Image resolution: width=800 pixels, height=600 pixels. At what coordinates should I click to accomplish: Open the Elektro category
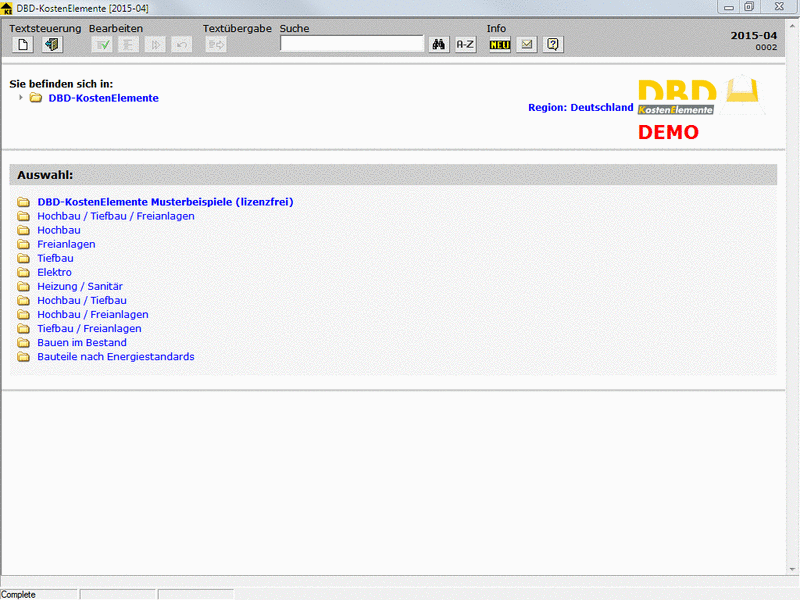coord(54,272)
